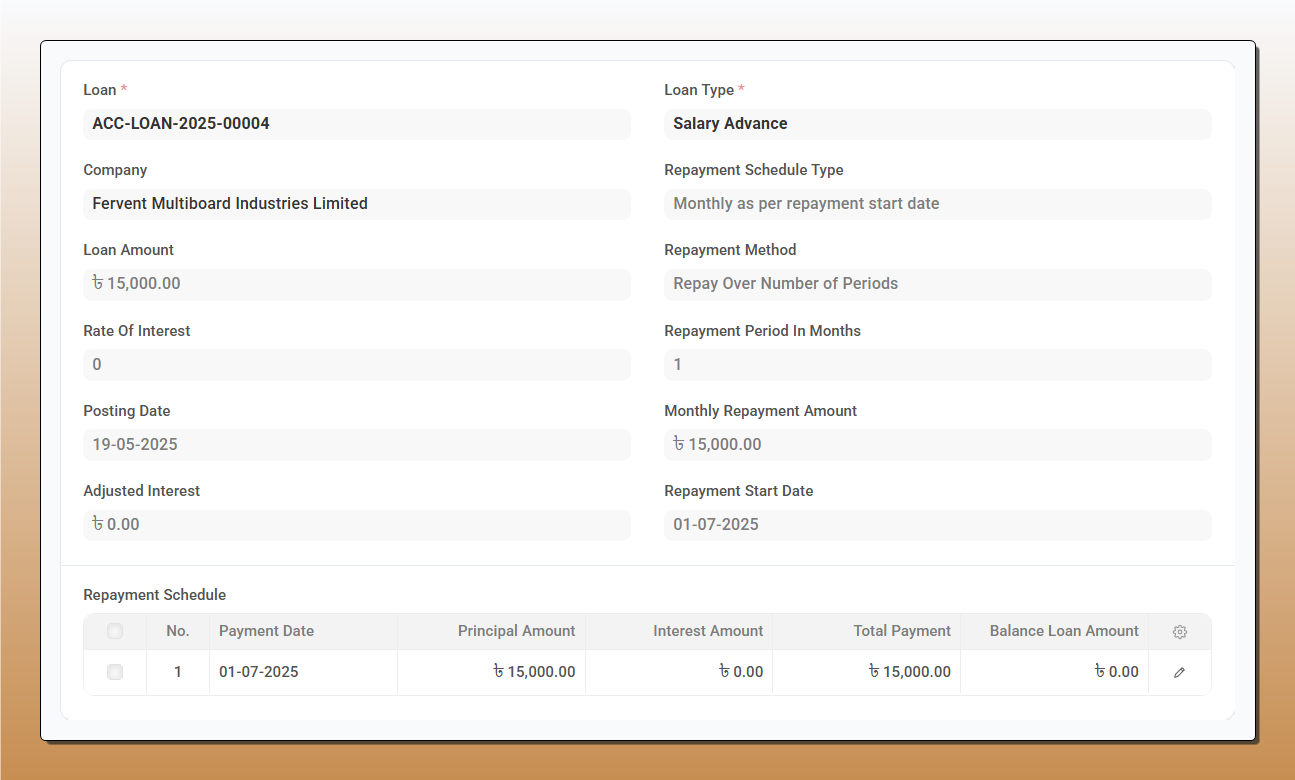
Task: Click the Monthly Repayment Amount field
Action: click(938, 445)
